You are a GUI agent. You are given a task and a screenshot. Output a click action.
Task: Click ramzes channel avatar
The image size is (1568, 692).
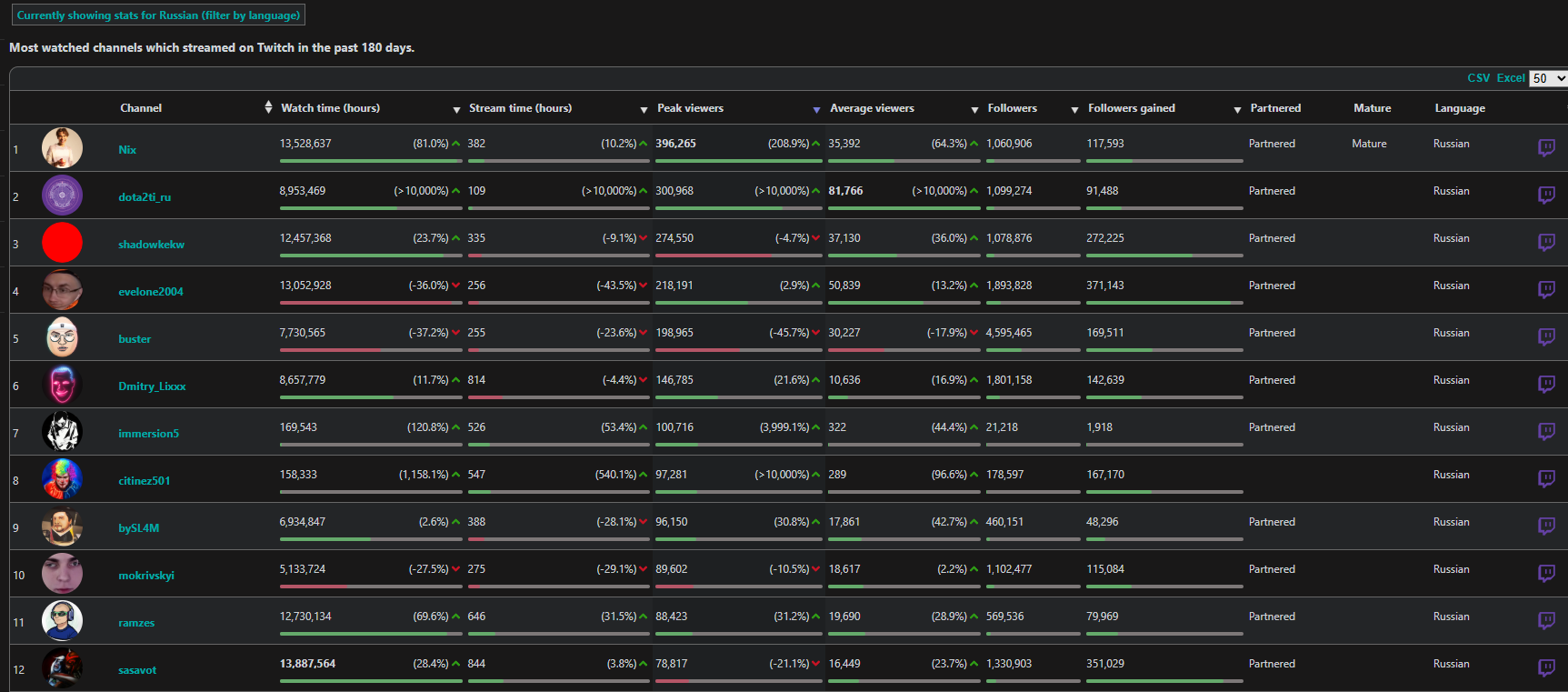[x=62, y=621]
